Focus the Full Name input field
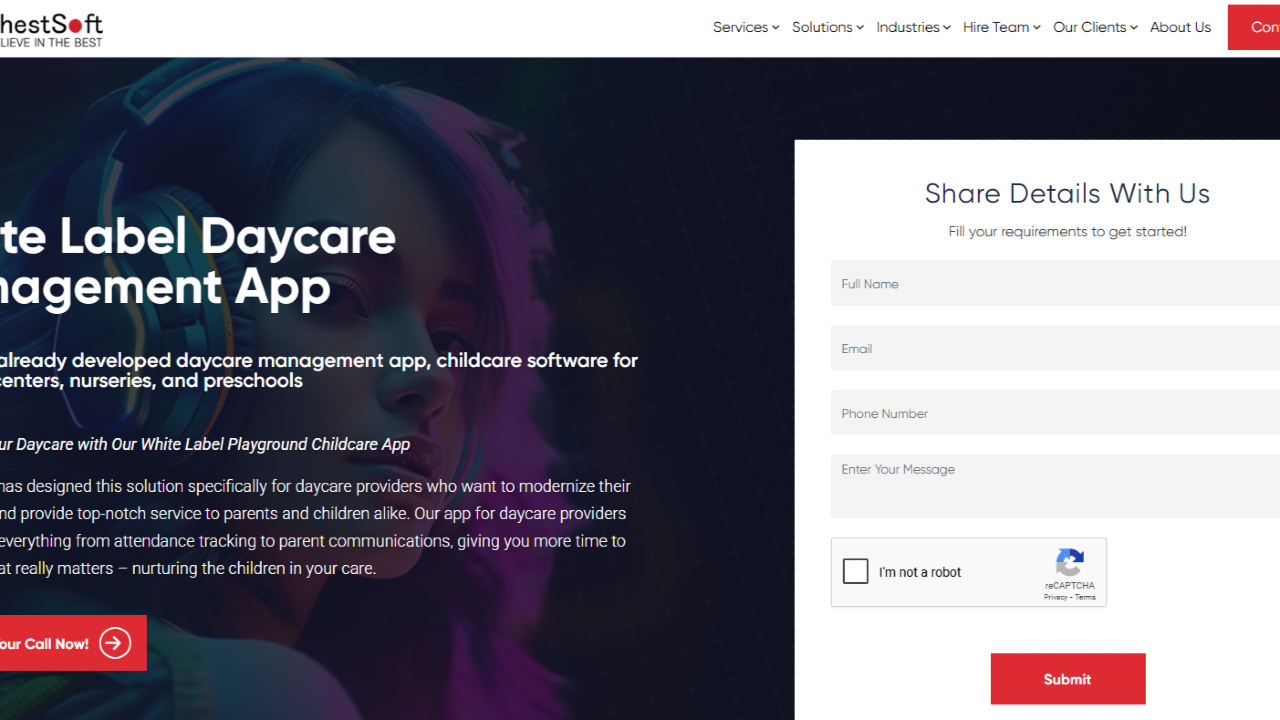Viewport: 1280px width, 720px height. (1055, 283)
